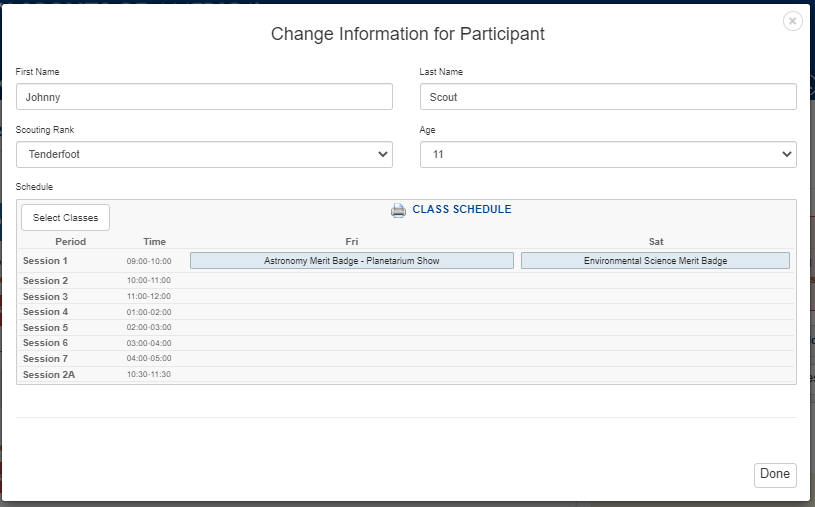The width and height of the screenshot is (815, 507).
Task: Expand the Age dropdown
Action: [608, 154]
